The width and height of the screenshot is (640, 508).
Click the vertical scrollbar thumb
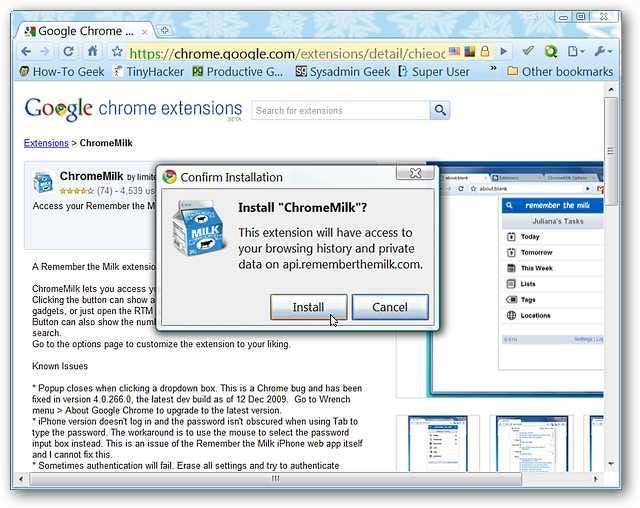click(611, 151)
